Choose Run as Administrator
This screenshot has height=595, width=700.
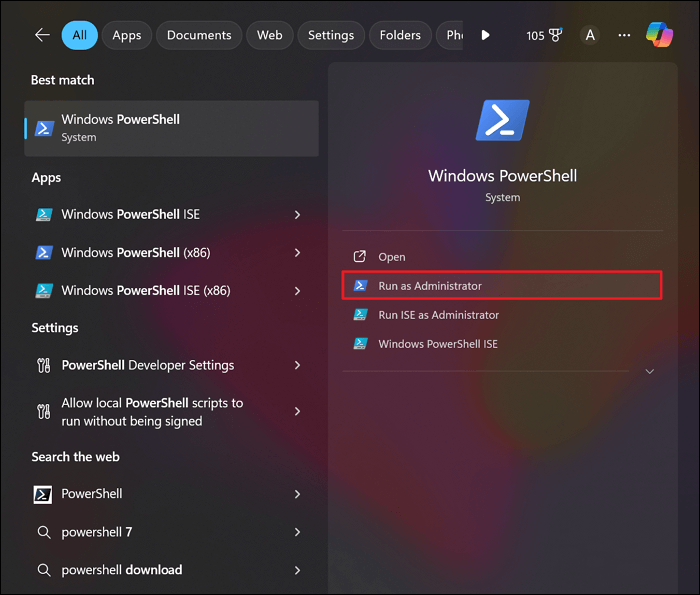pyautogui.click(x=430, y=286)
